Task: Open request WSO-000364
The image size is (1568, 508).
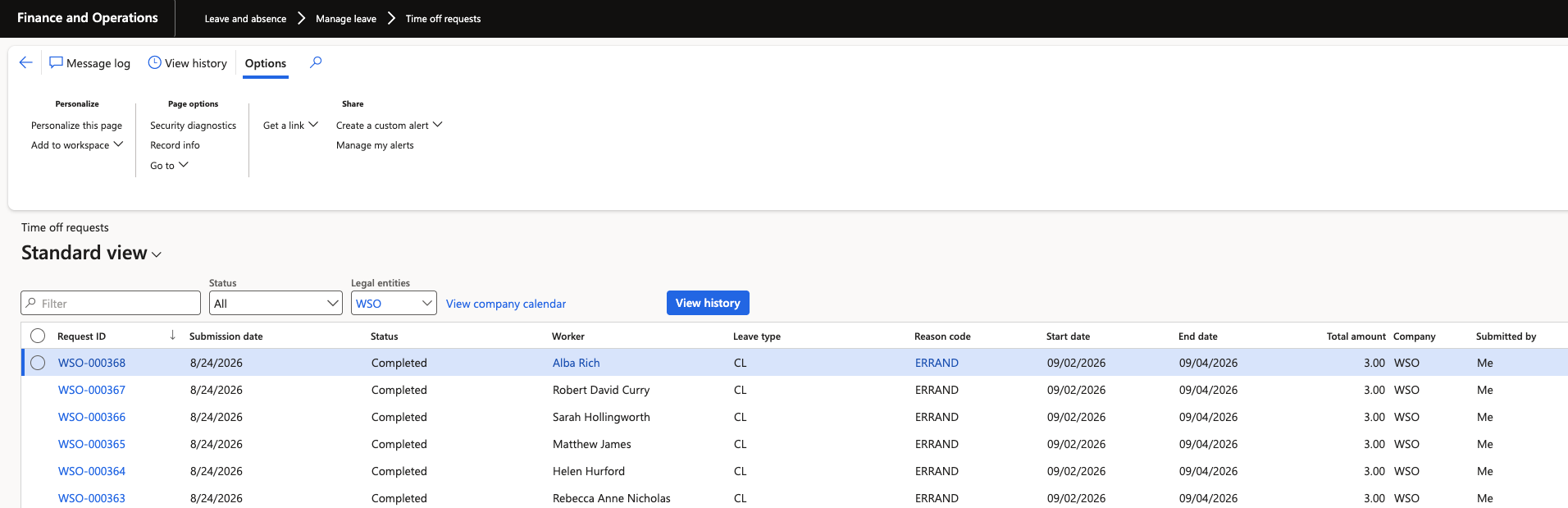Action: [x=92, y=471]
